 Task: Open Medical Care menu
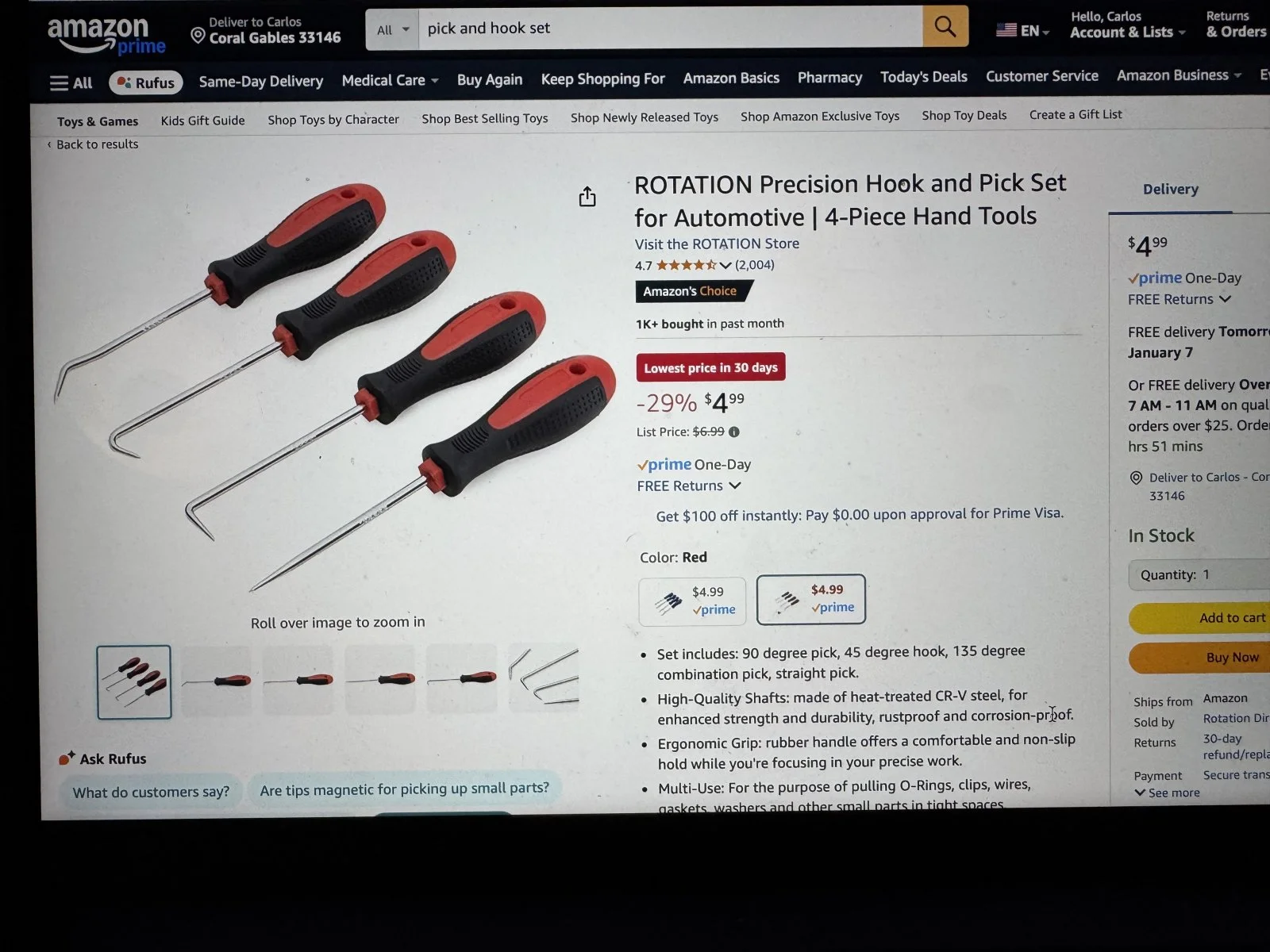390,80
